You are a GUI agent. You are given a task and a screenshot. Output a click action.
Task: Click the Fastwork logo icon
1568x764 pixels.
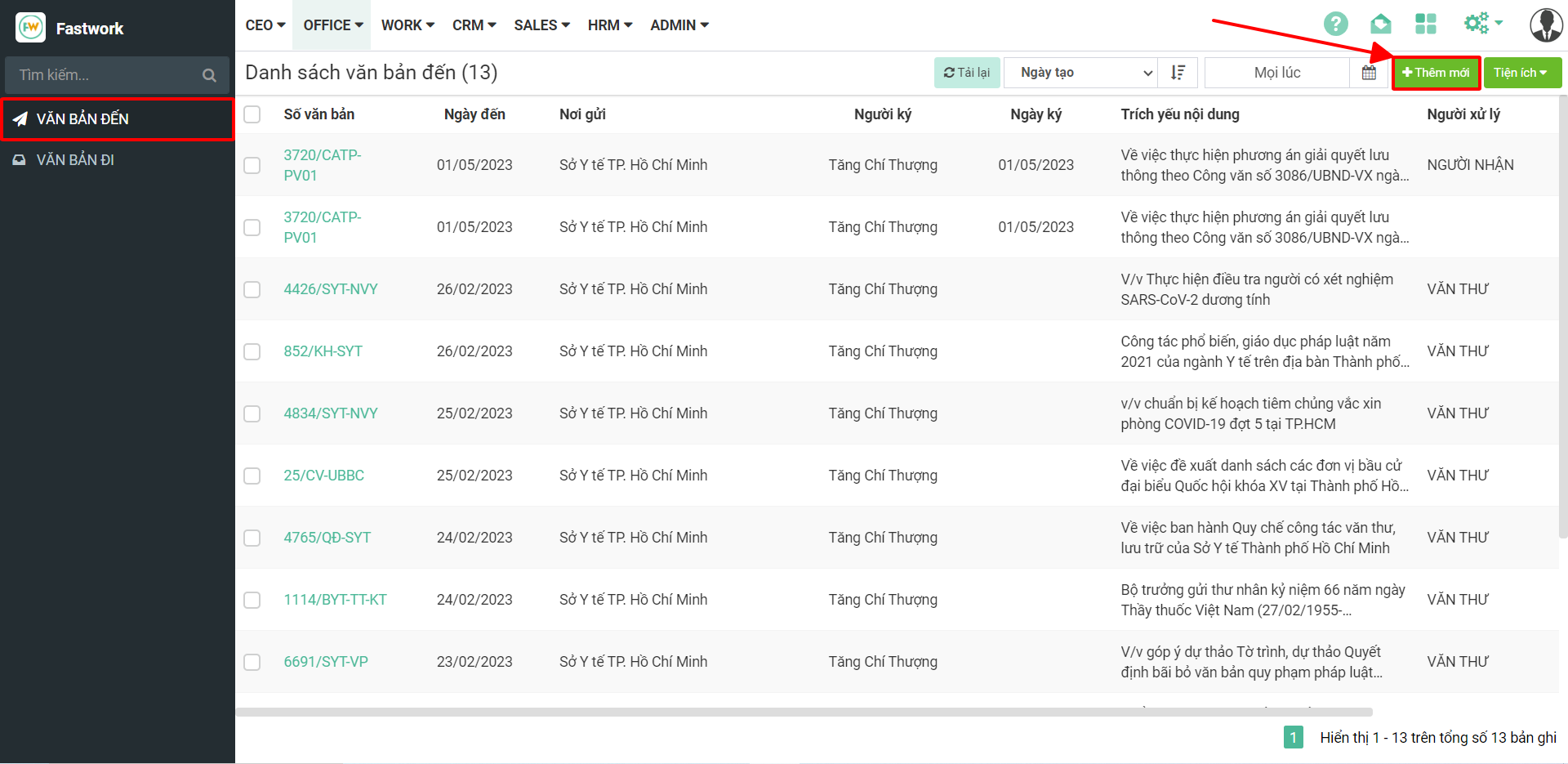31,28
